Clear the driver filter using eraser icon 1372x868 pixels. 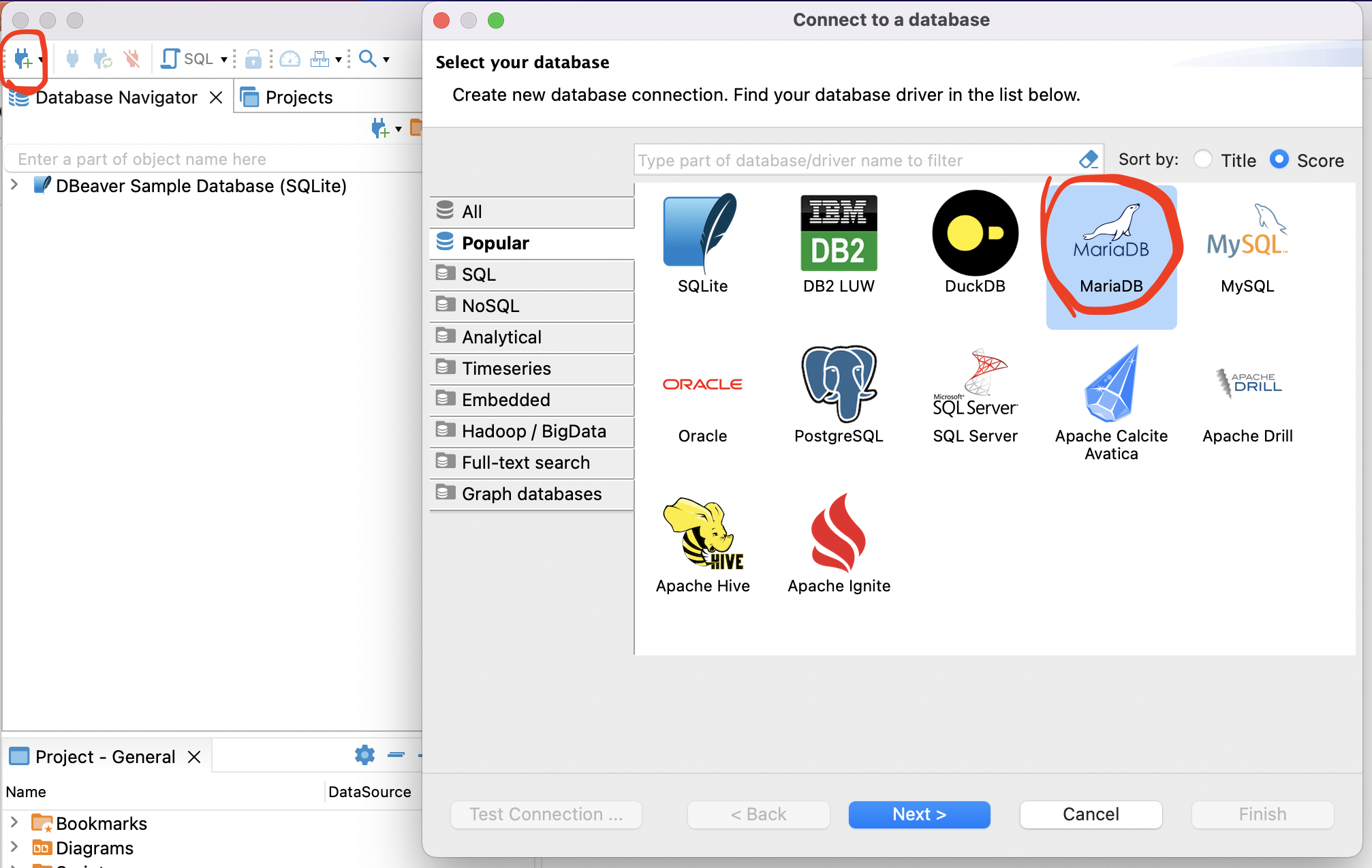(x=1089, y=159)
